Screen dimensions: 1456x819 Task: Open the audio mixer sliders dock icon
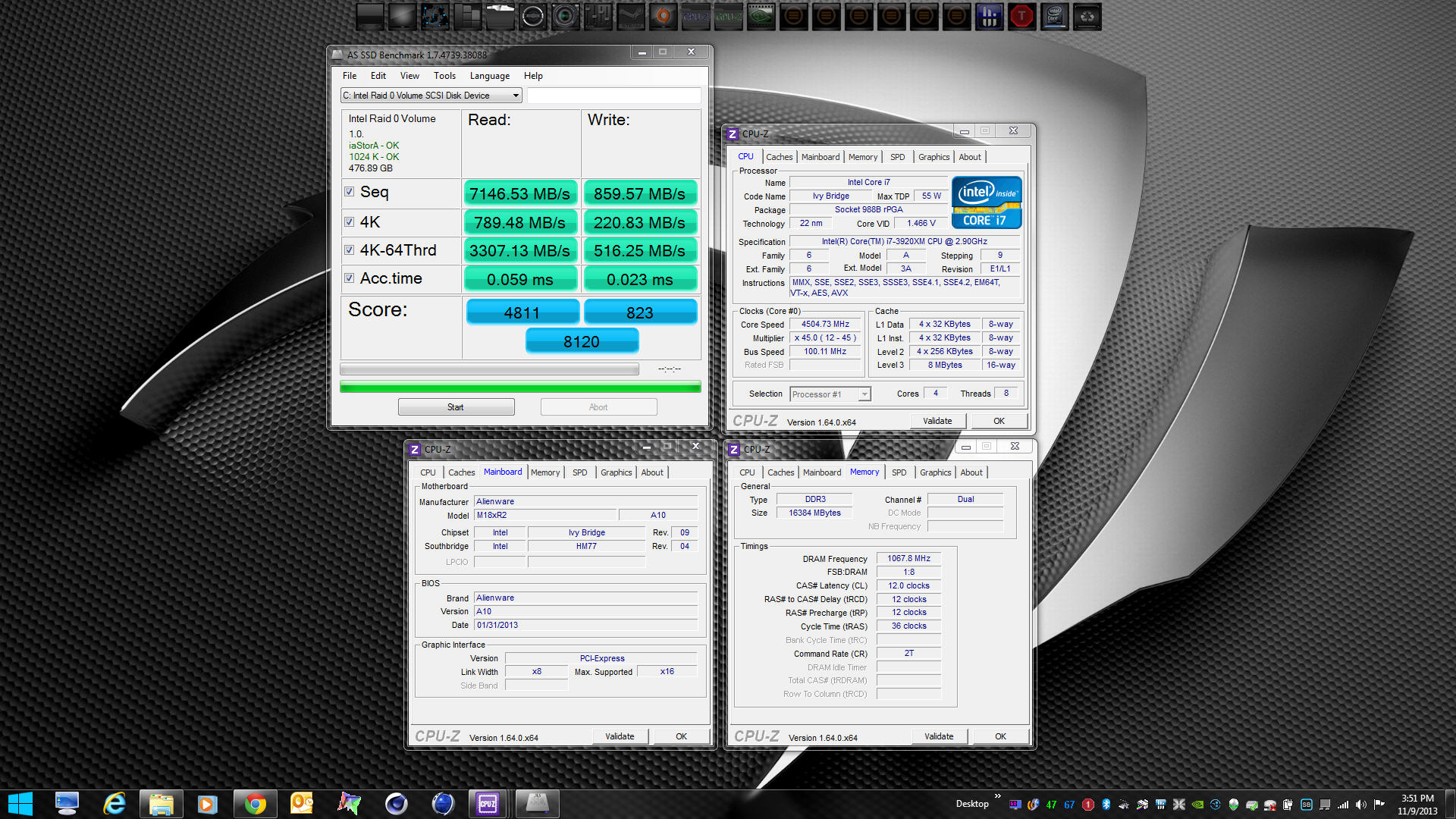coord(598,16)
